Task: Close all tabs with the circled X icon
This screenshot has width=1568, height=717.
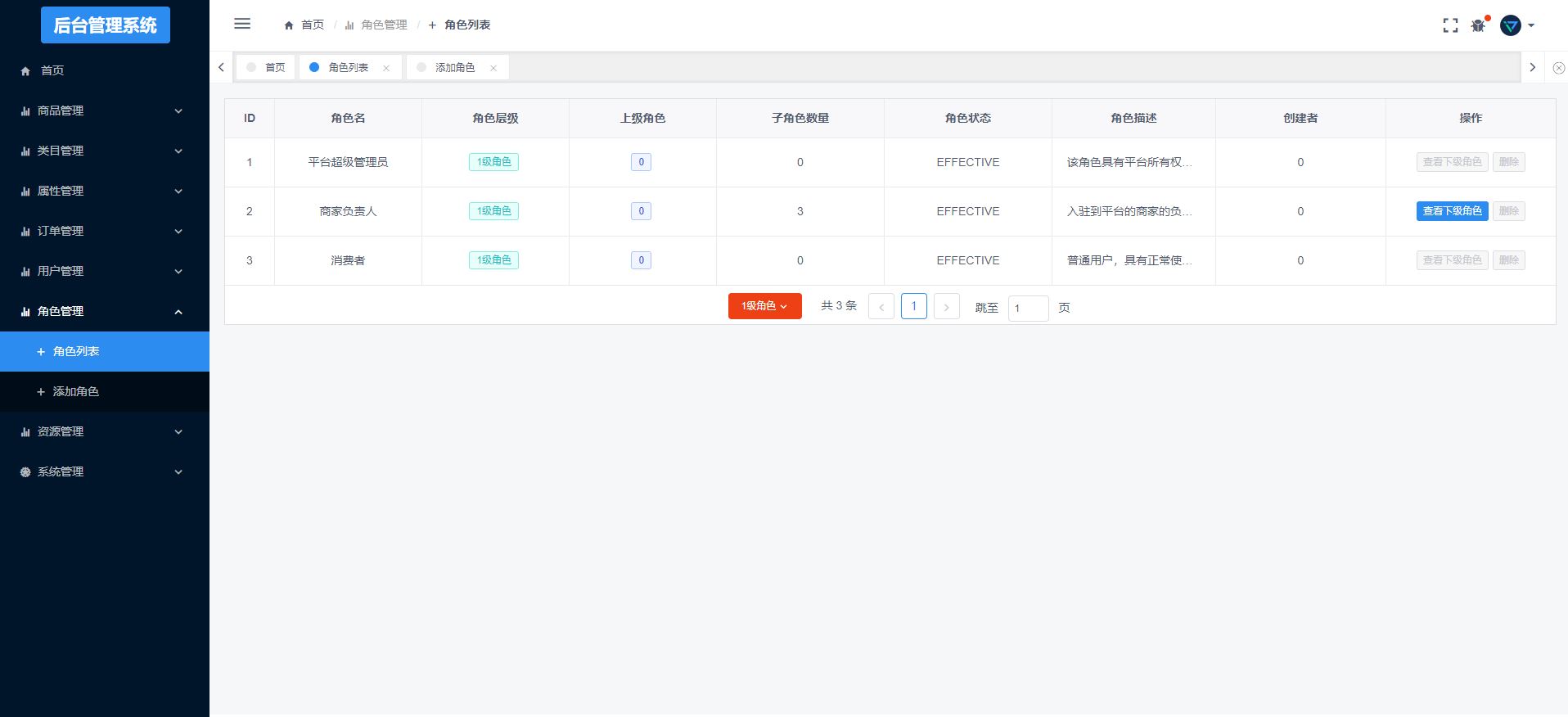Action: click(1558, 68)
